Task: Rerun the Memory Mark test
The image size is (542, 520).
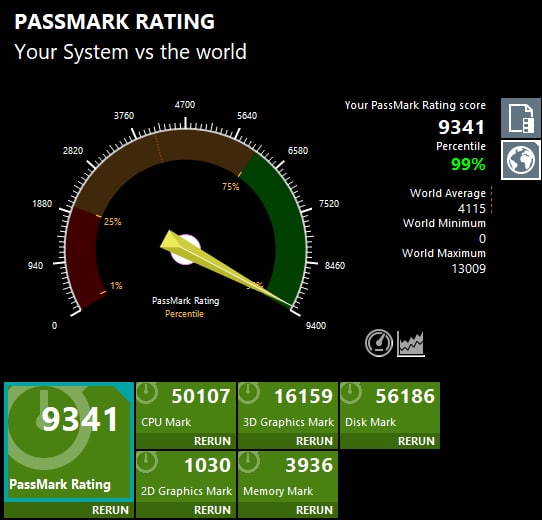Action: coord(288,510)
